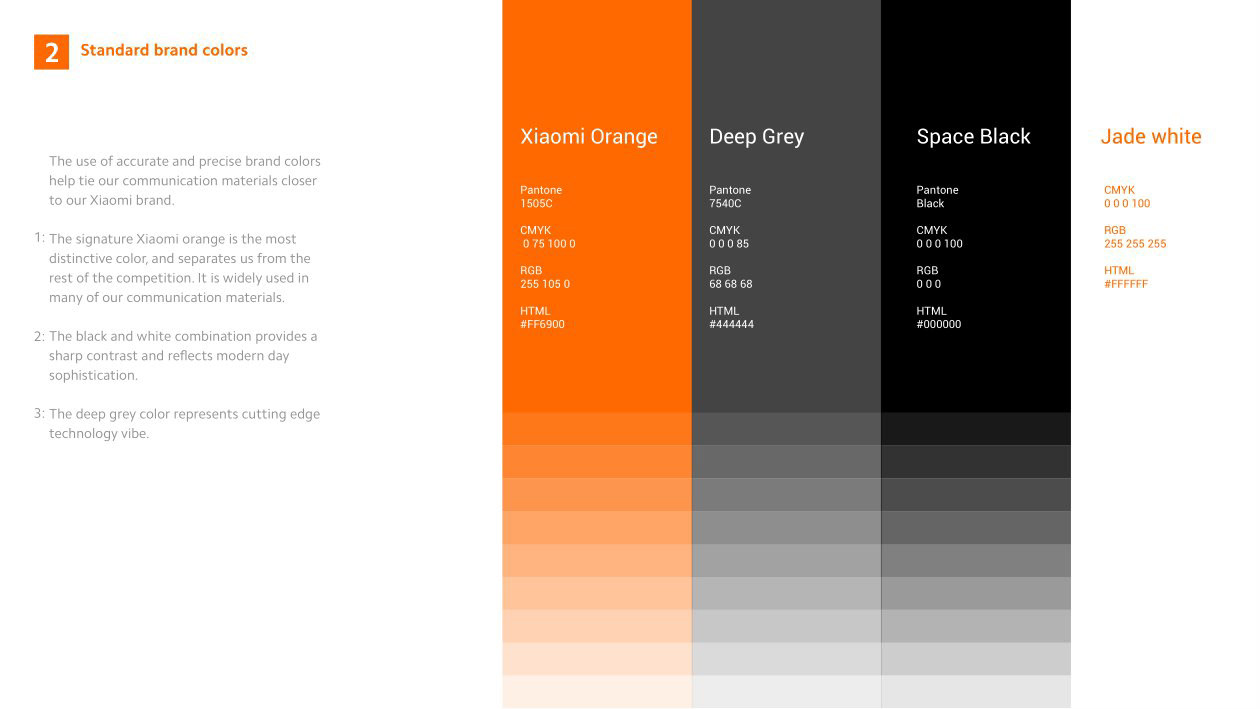
Task: Click the 'Jade white' column title
Action: [x=1151, y=137]
